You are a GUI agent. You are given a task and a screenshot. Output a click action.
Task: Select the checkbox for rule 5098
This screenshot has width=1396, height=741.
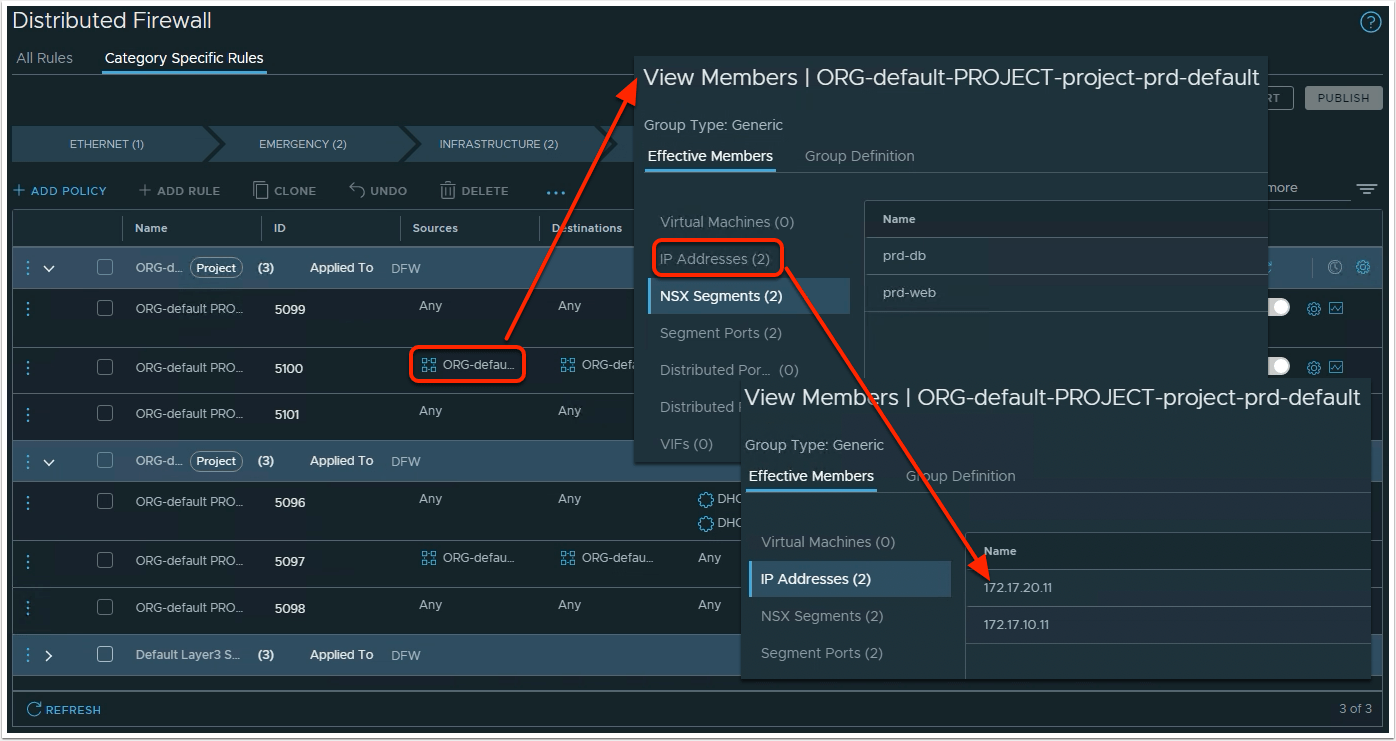105,606
